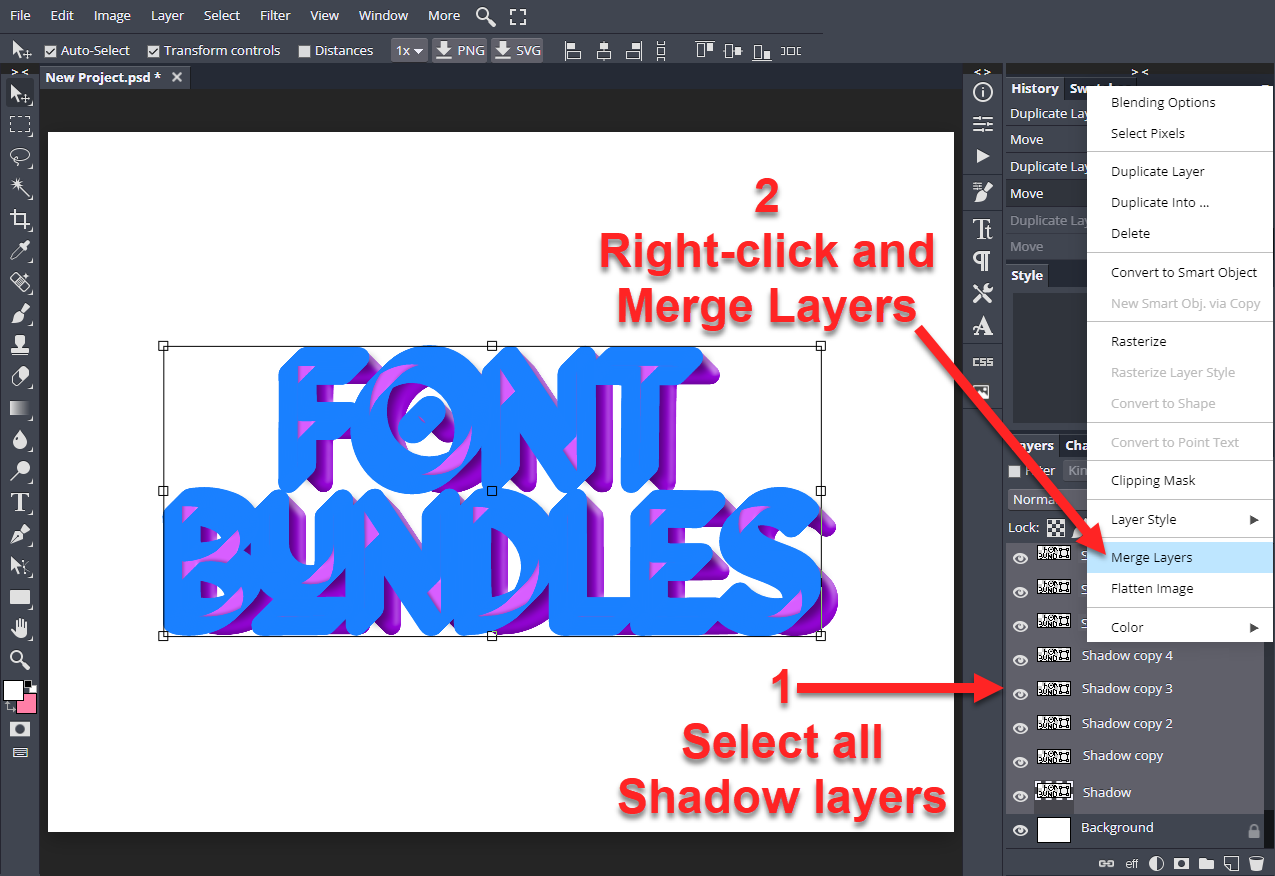Choose Merge Layers from context menu
Screen dimensions: 1275x876
(1180, 557)
